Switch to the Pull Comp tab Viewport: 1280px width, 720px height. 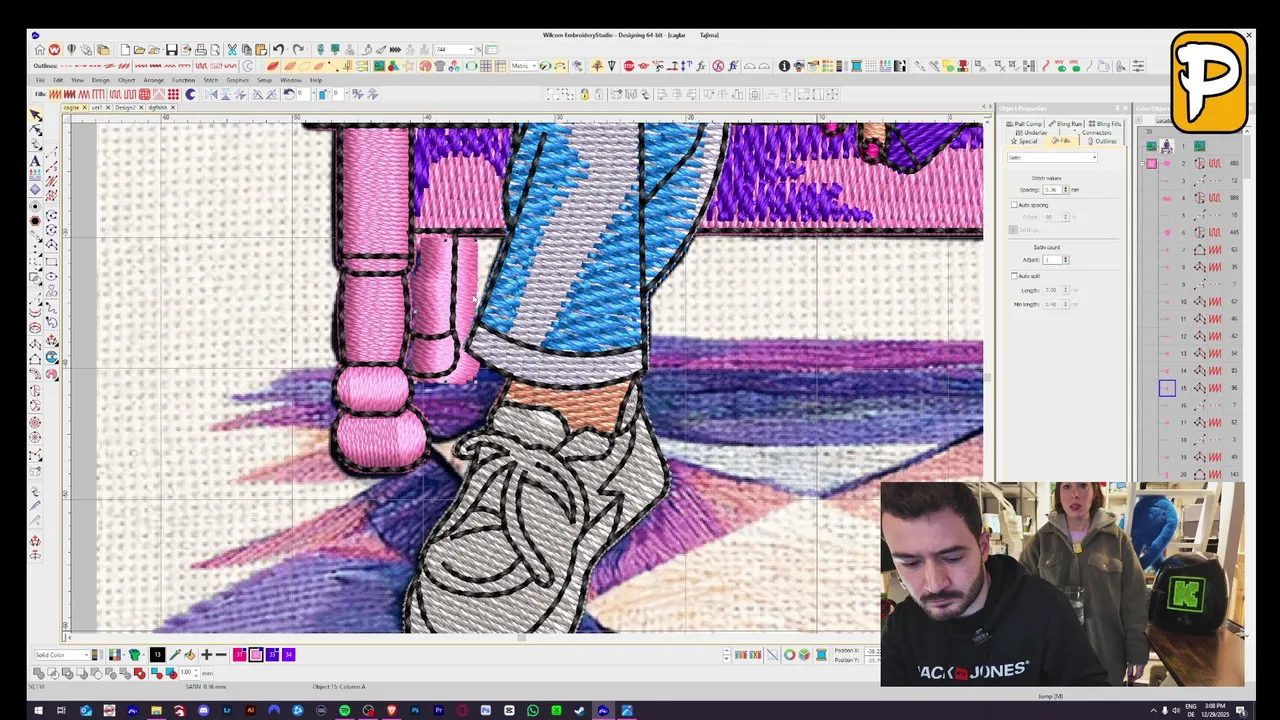(x=1025, y=124)
